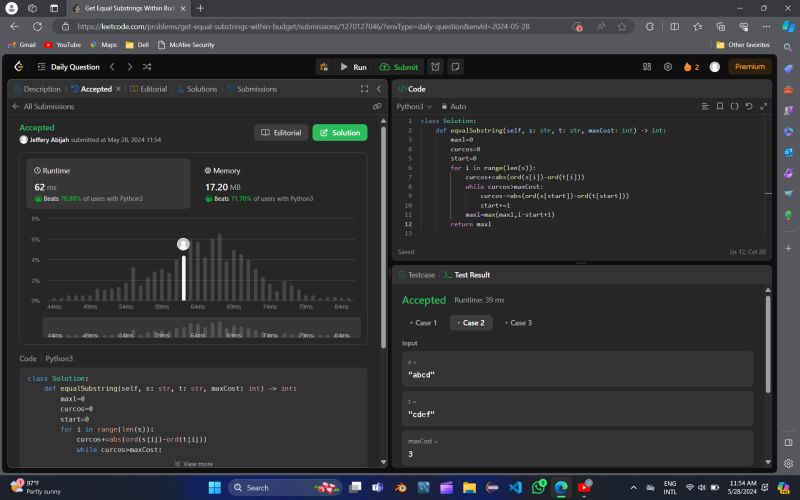Open Visual Studio Code from taskbar
Screen dimensions: 800x500
[x=515, y=488]
